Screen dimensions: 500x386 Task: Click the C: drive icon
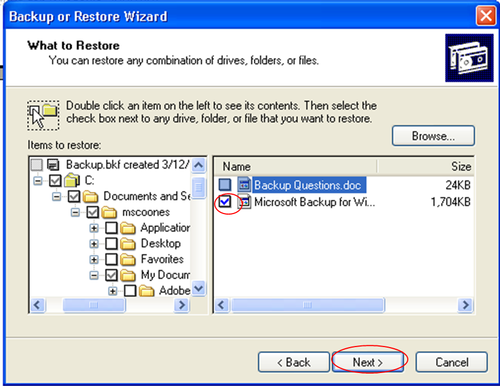pyautogui.click(x=72, y=180)
